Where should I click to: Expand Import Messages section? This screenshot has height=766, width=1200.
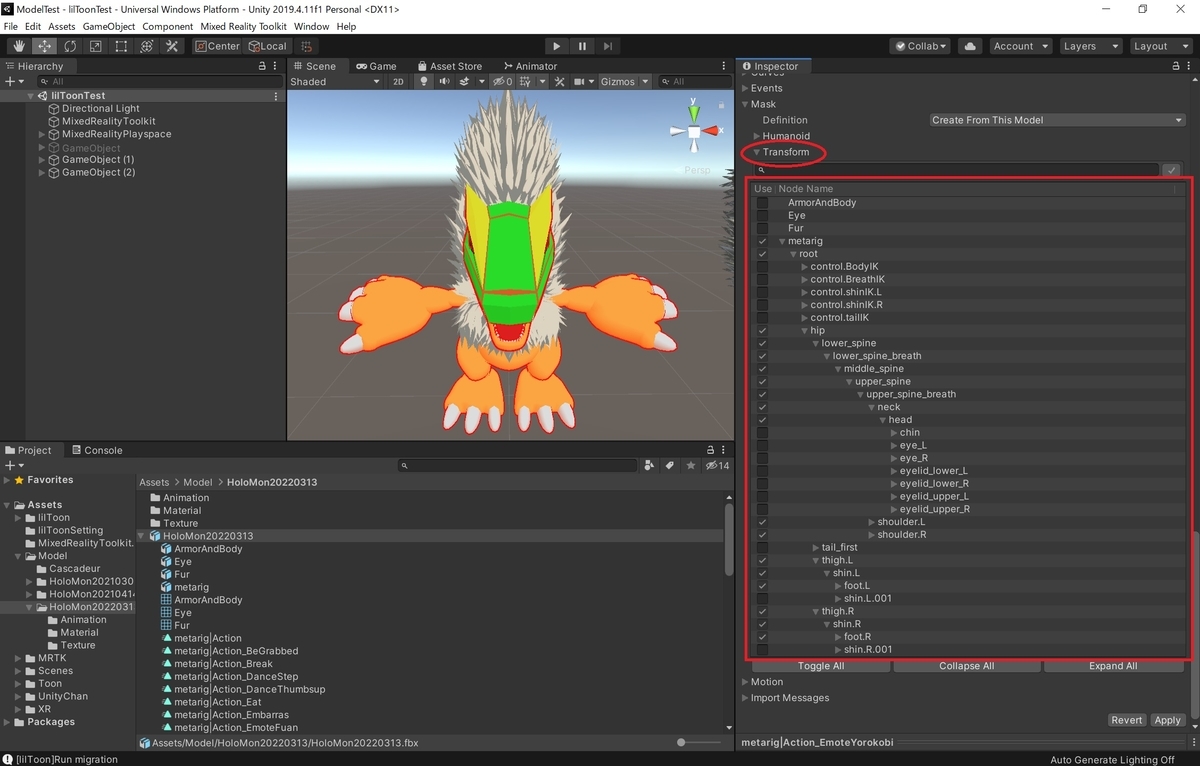[x=746, y=698]
